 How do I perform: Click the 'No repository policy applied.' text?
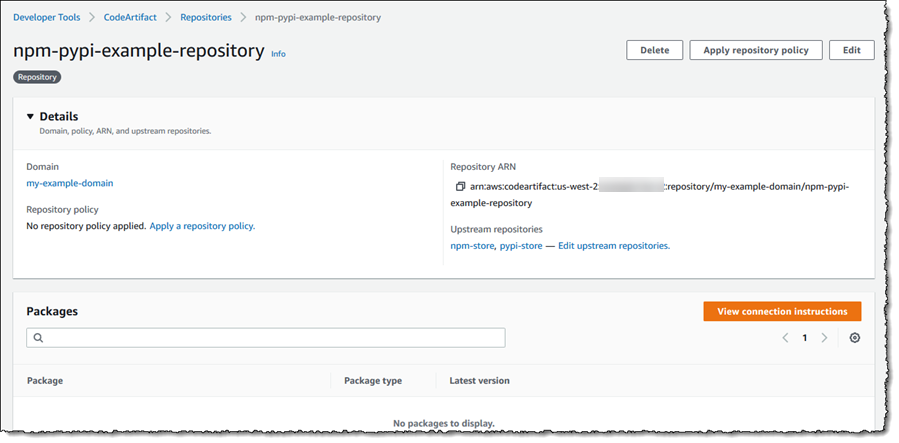(x=86, y=226)
